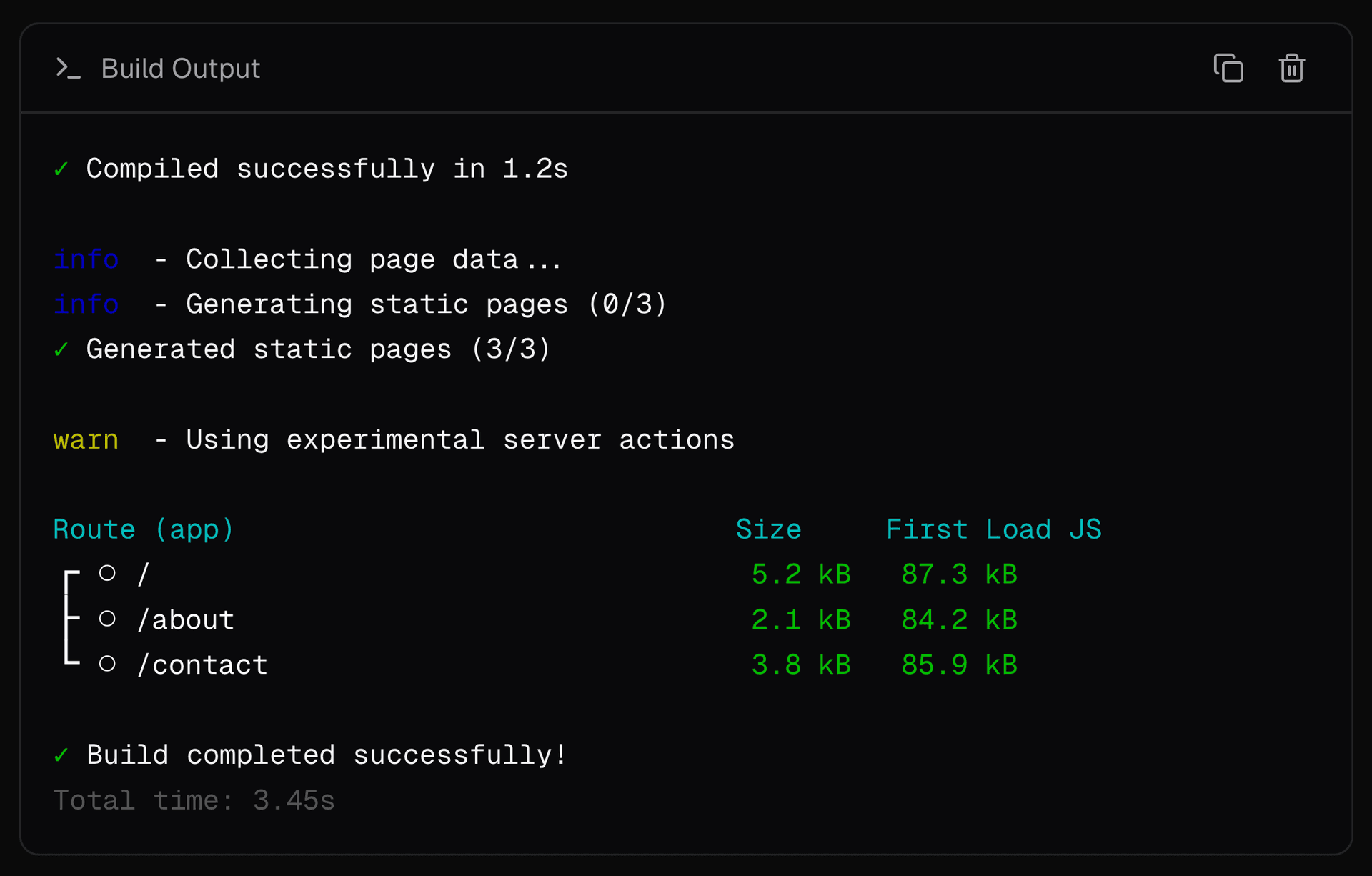Screen dimensions: 1372x876
Task: Select the /about route entry
Action: [186, 620]
